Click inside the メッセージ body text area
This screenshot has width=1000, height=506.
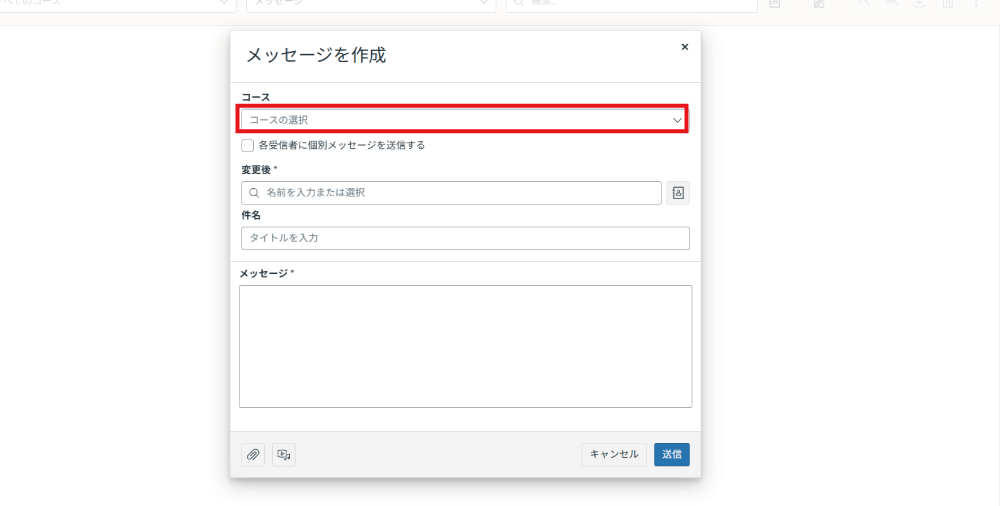tap(465, 346)
